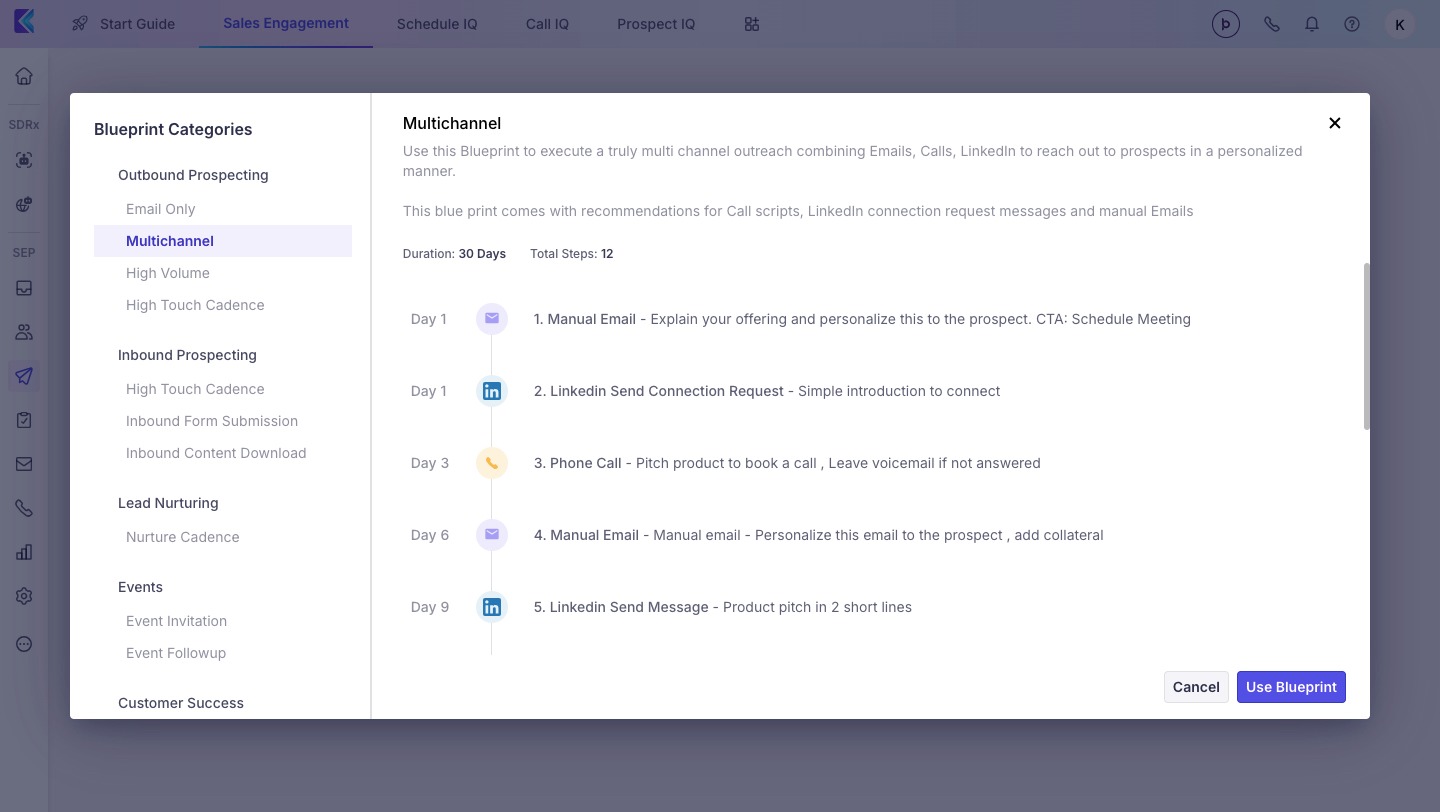
Task: Click the 'Duration: 30 Days' text
Action: [x=454, y=254]
